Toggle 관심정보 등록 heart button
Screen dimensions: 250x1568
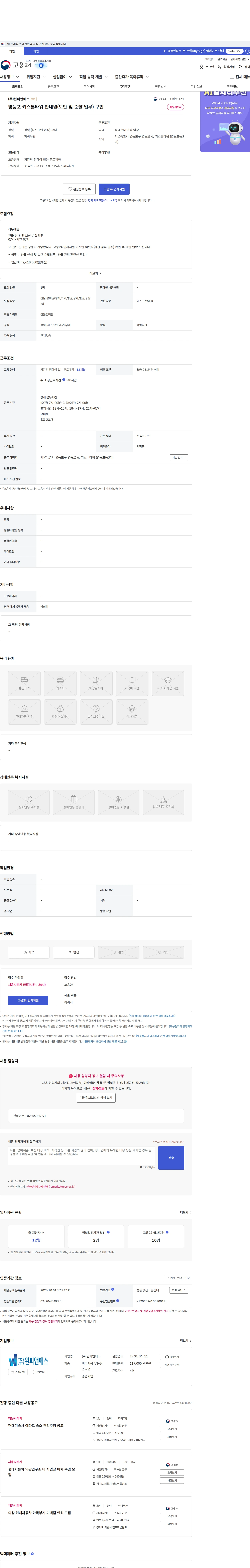[x=79, y=189]
